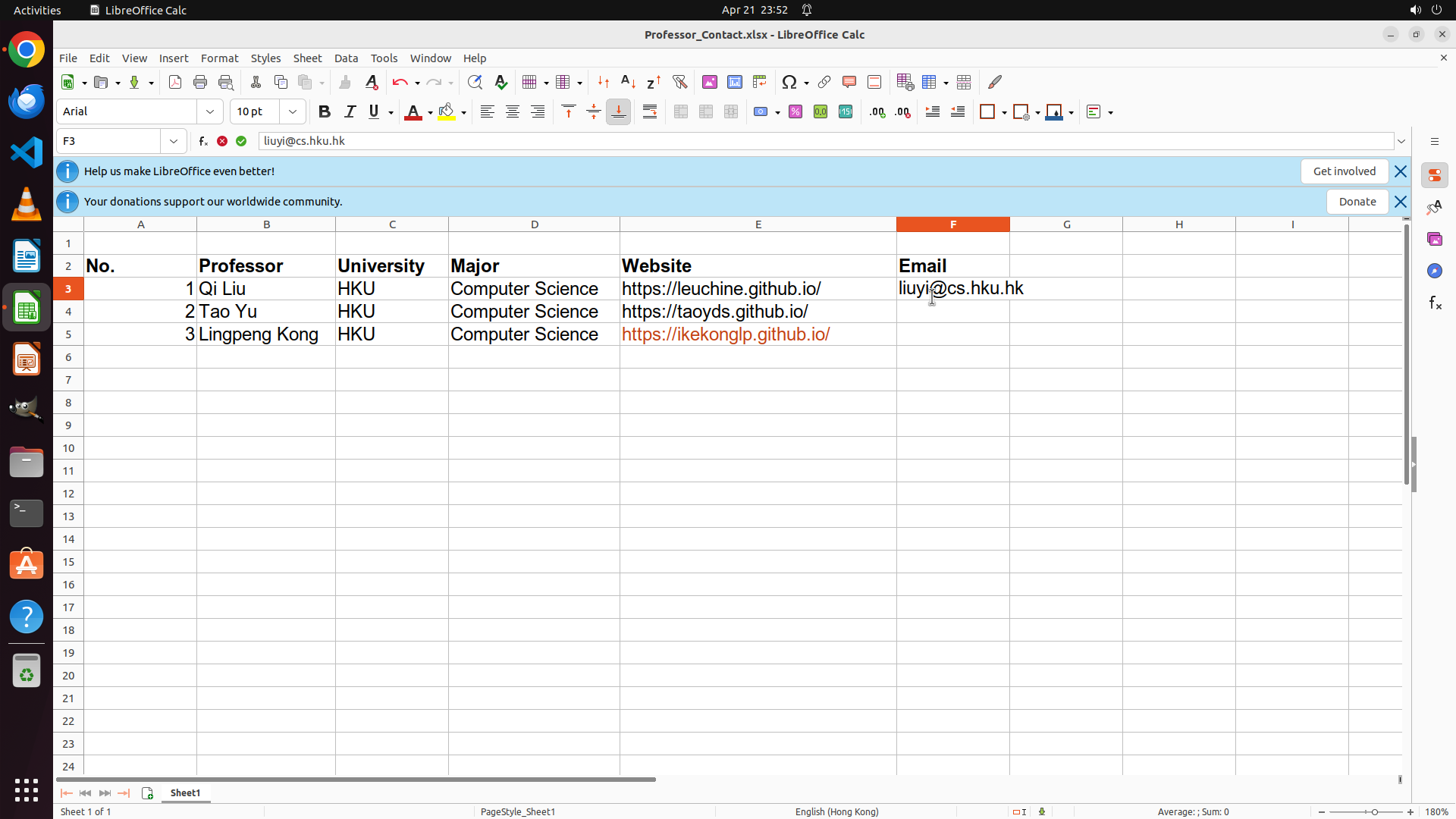Toggle Italic formatting
The width and height of the screenshot is (1456, 819).
pyautogui.click(x=350, y=111)
